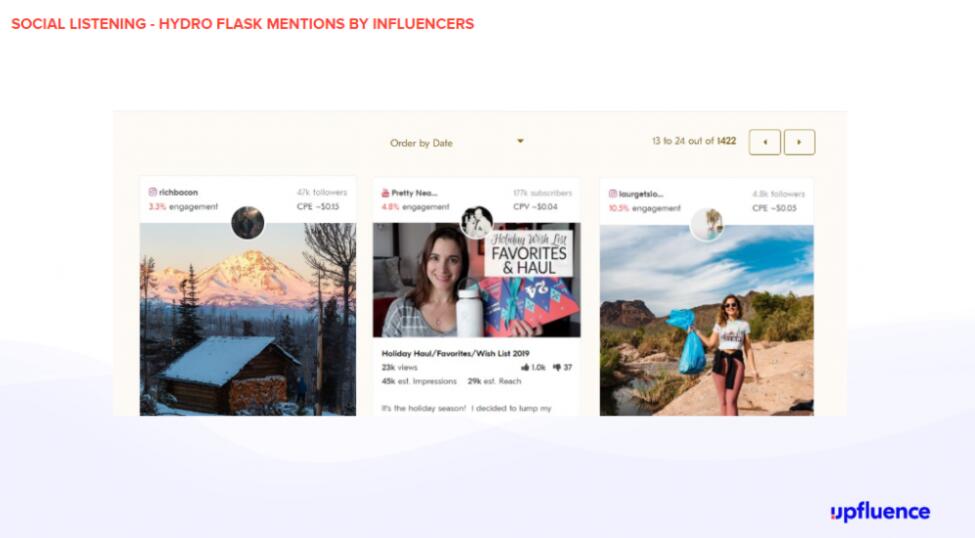Open laurgetslo's round profile avatar
Image resolution: width=975 pixels, height=538 pixels.
point(707,224)
